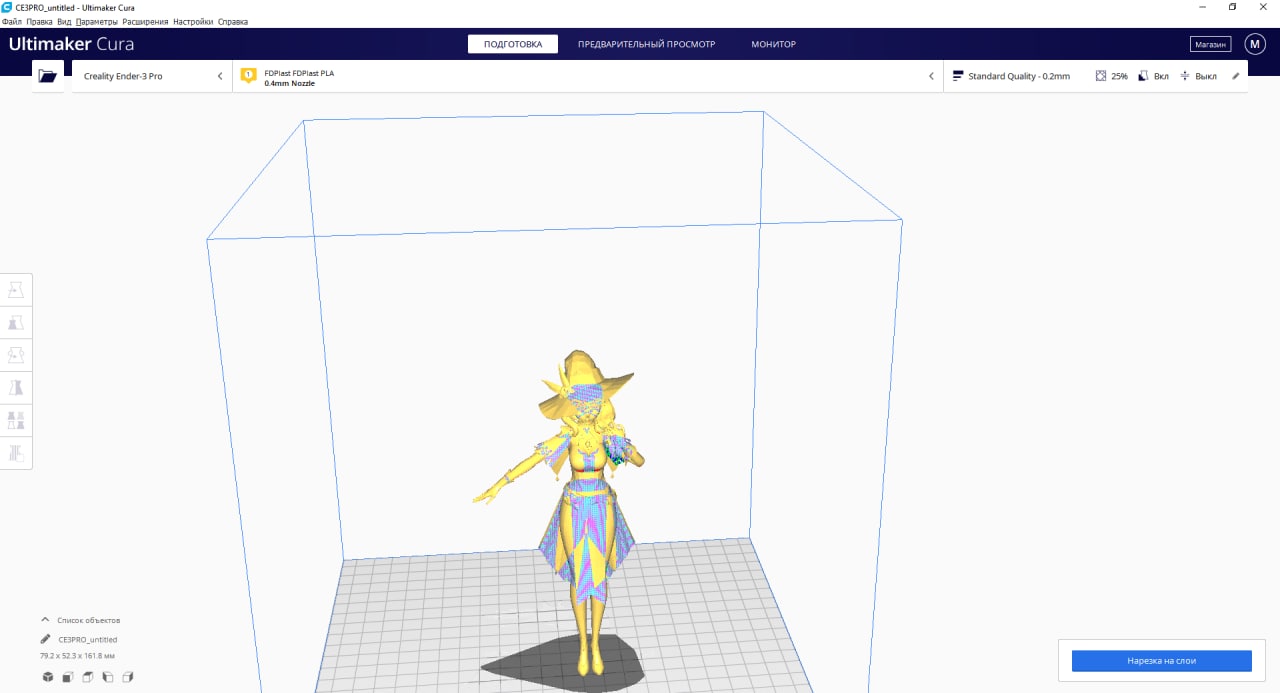Edit print settings with pencil icon
The width and height of the screenshot is (1280, 693).
1235,76
